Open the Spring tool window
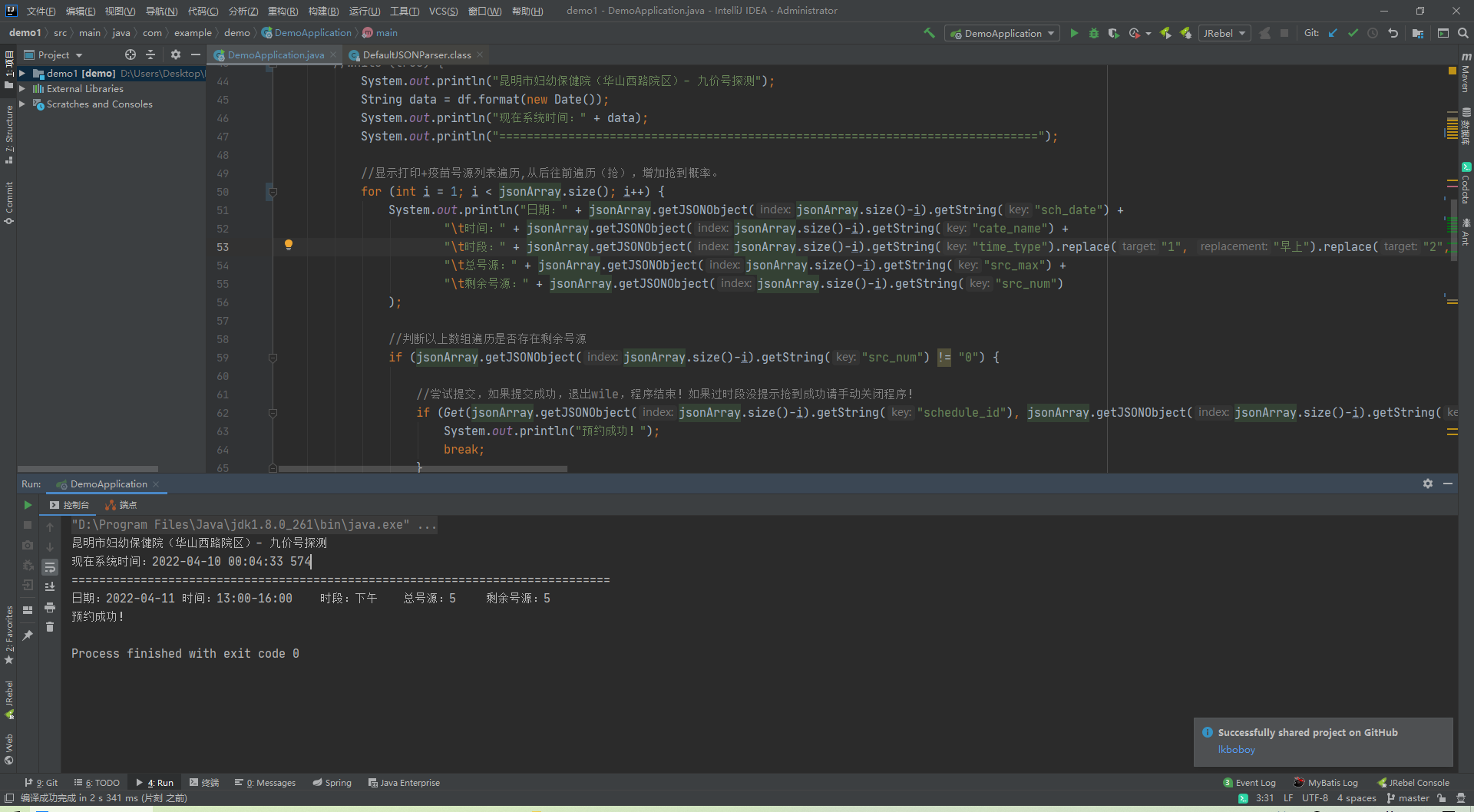This screenshot has width=1474, height=812. click(332, 783)
